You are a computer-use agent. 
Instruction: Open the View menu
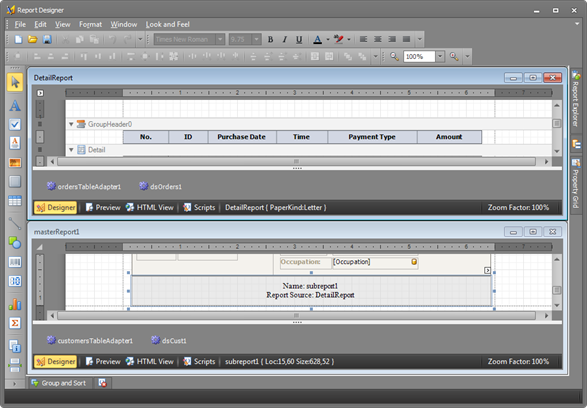click(63, 24)
